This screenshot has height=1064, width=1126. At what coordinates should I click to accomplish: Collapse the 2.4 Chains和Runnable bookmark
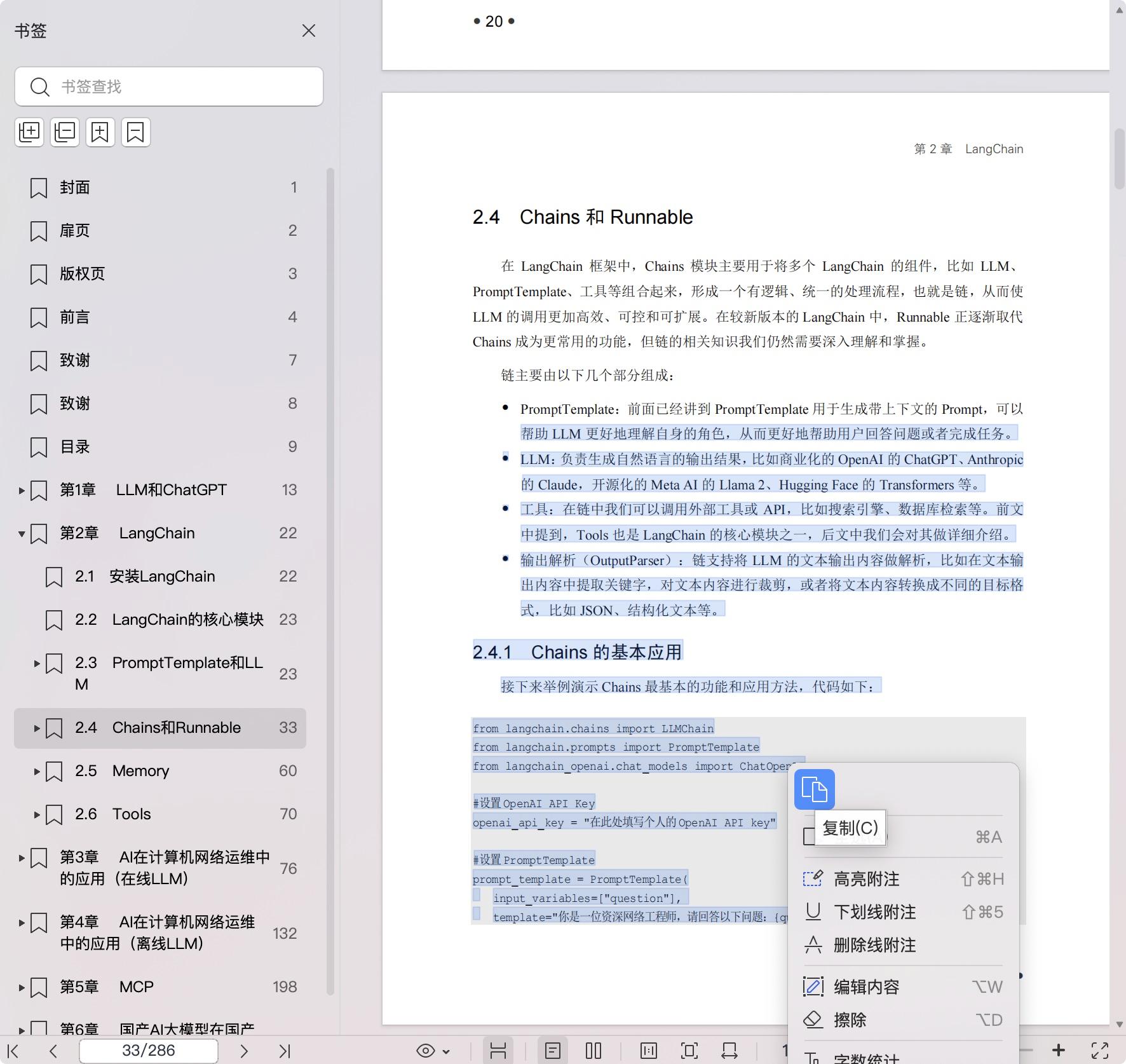point(36,728)
